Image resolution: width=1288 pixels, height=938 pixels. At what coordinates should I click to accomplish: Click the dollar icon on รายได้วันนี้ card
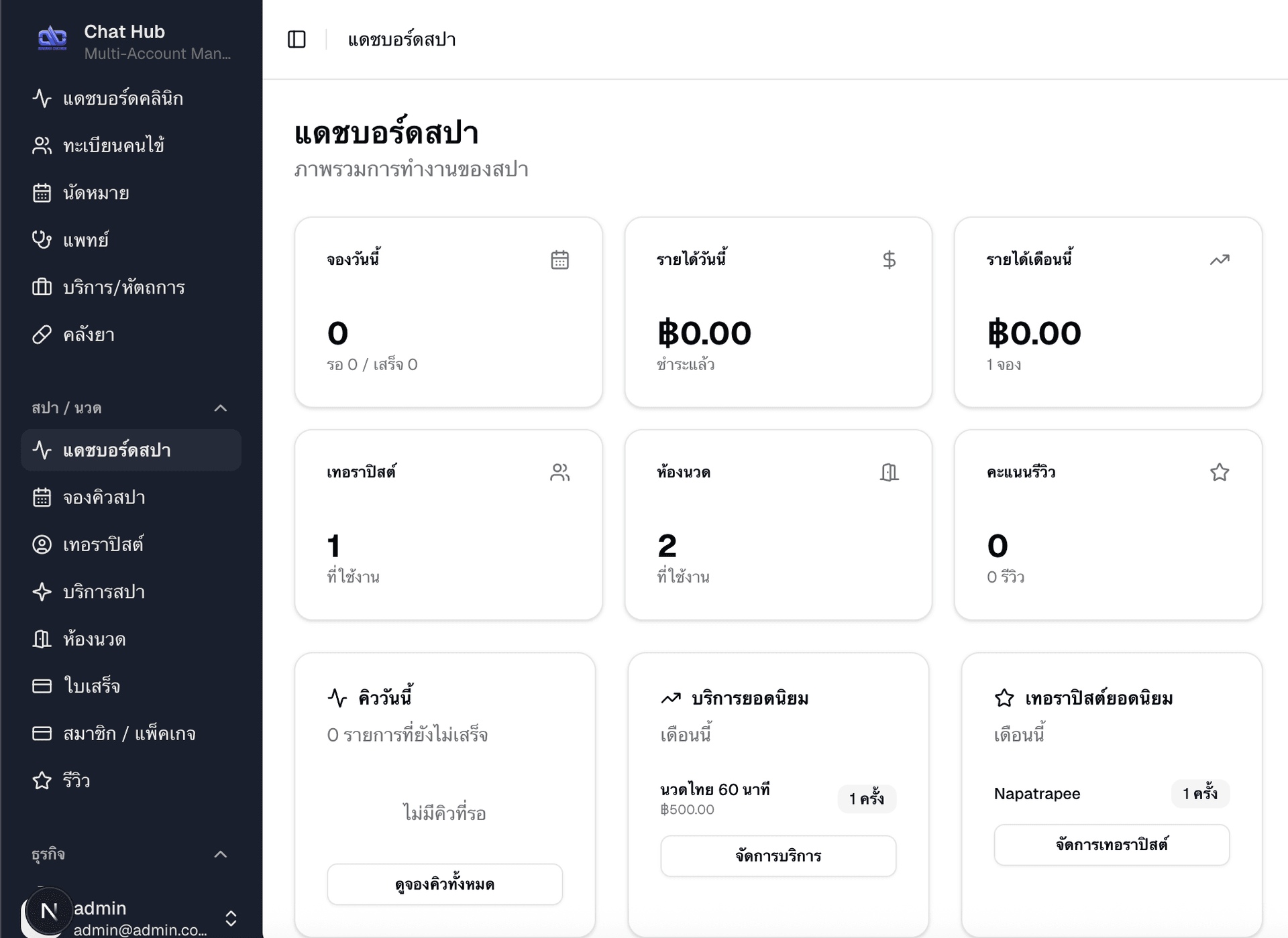click(x=890, y=259)
